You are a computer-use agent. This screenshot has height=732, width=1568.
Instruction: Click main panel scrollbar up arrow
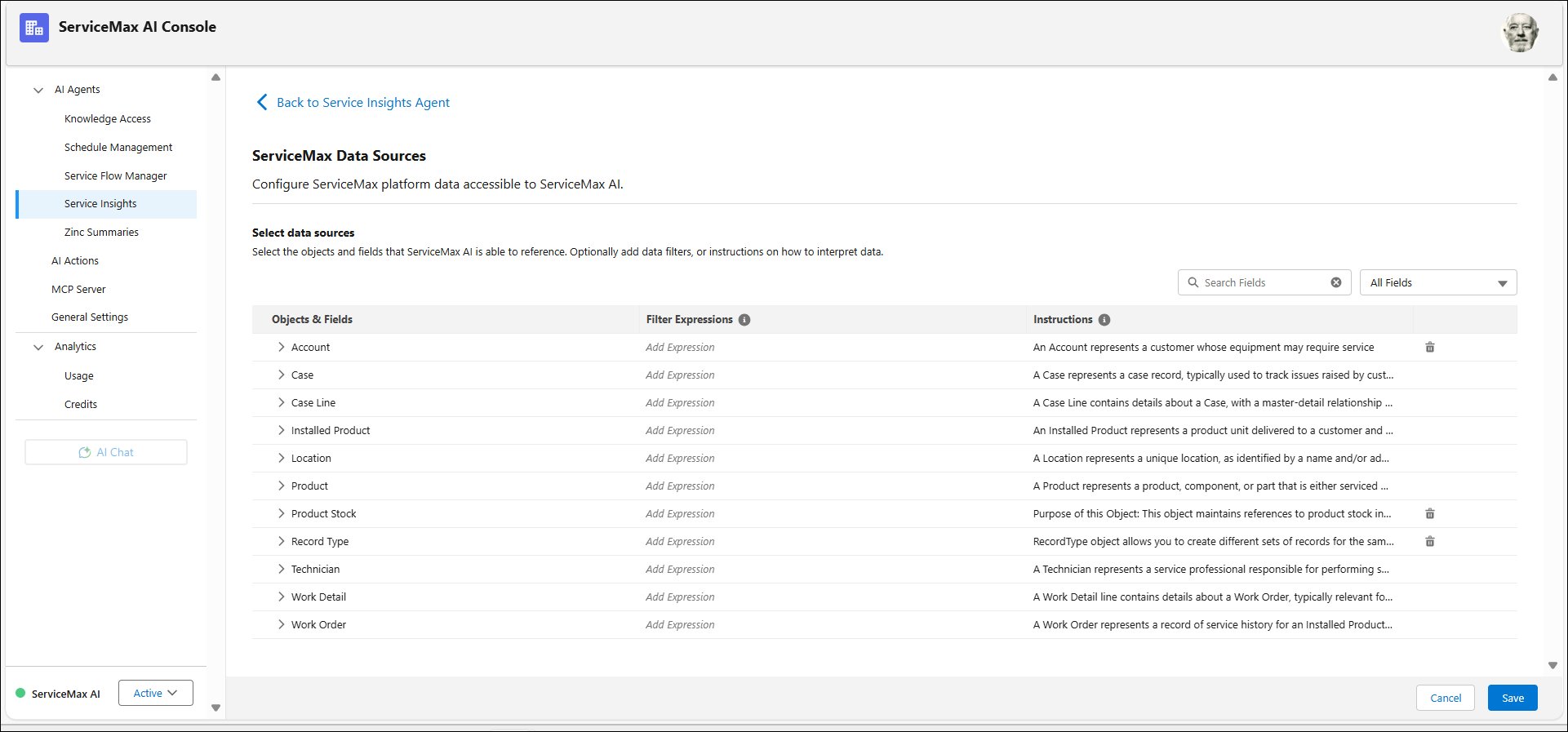1552,78
